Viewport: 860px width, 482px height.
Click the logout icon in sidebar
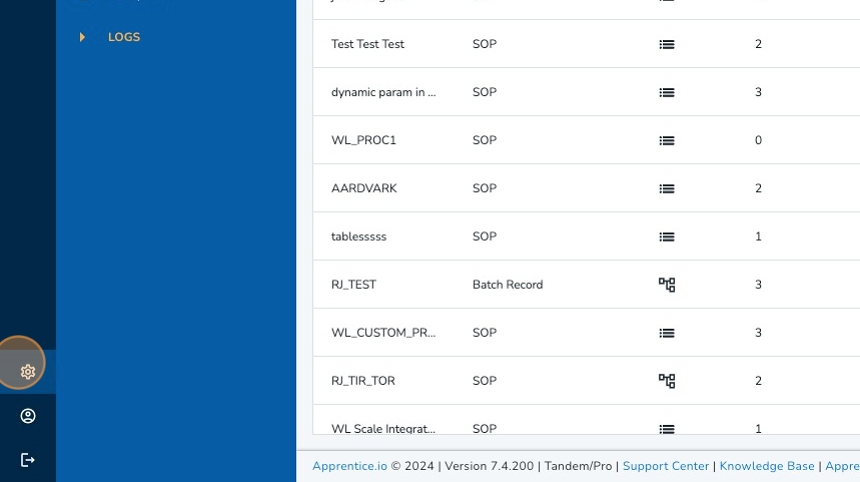(x=28, y=460)
